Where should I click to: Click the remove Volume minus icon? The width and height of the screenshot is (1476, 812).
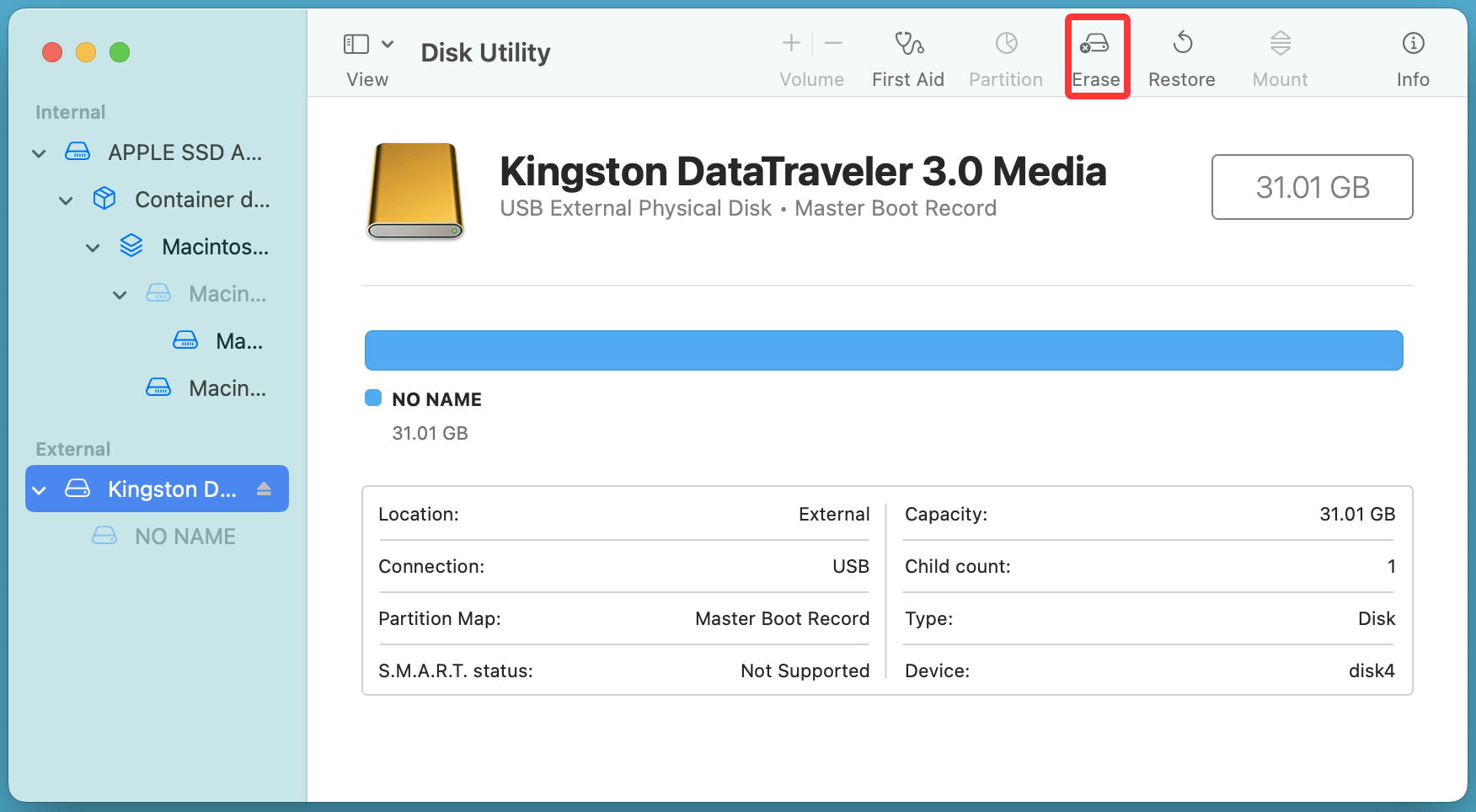(833, 42)
